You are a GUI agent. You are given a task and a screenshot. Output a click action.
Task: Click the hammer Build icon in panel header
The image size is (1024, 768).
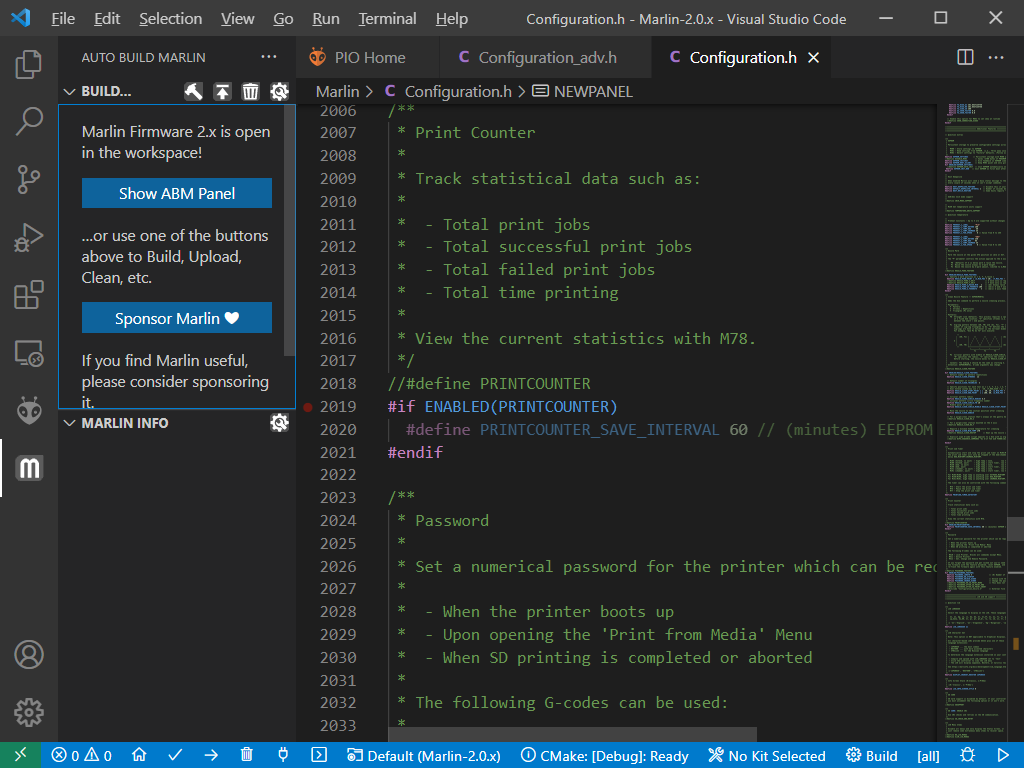[194, 91]
